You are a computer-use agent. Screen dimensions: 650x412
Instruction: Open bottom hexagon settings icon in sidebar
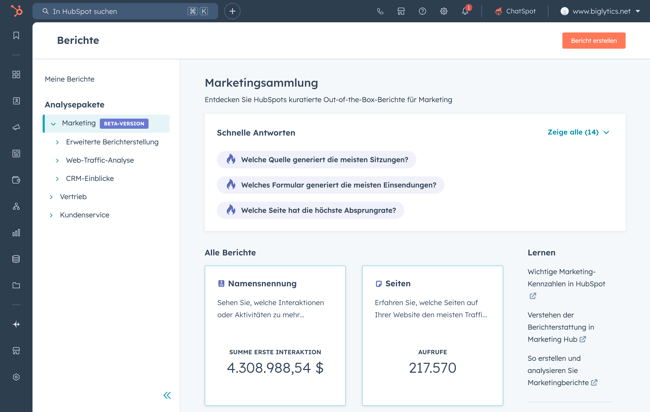[16, 377]
